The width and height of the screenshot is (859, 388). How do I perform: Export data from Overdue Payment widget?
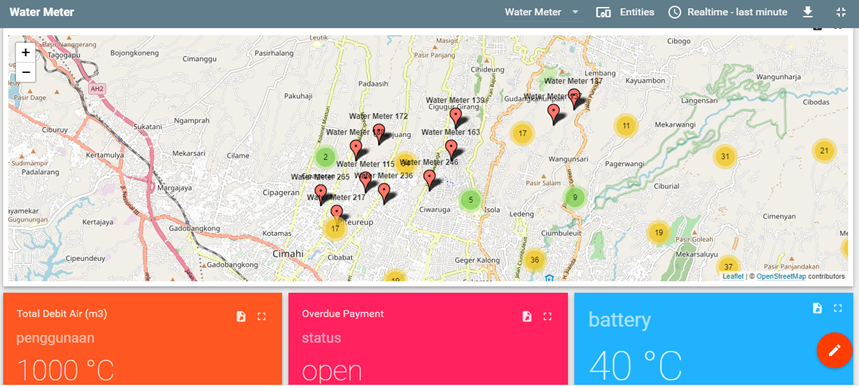click(527, 316)
